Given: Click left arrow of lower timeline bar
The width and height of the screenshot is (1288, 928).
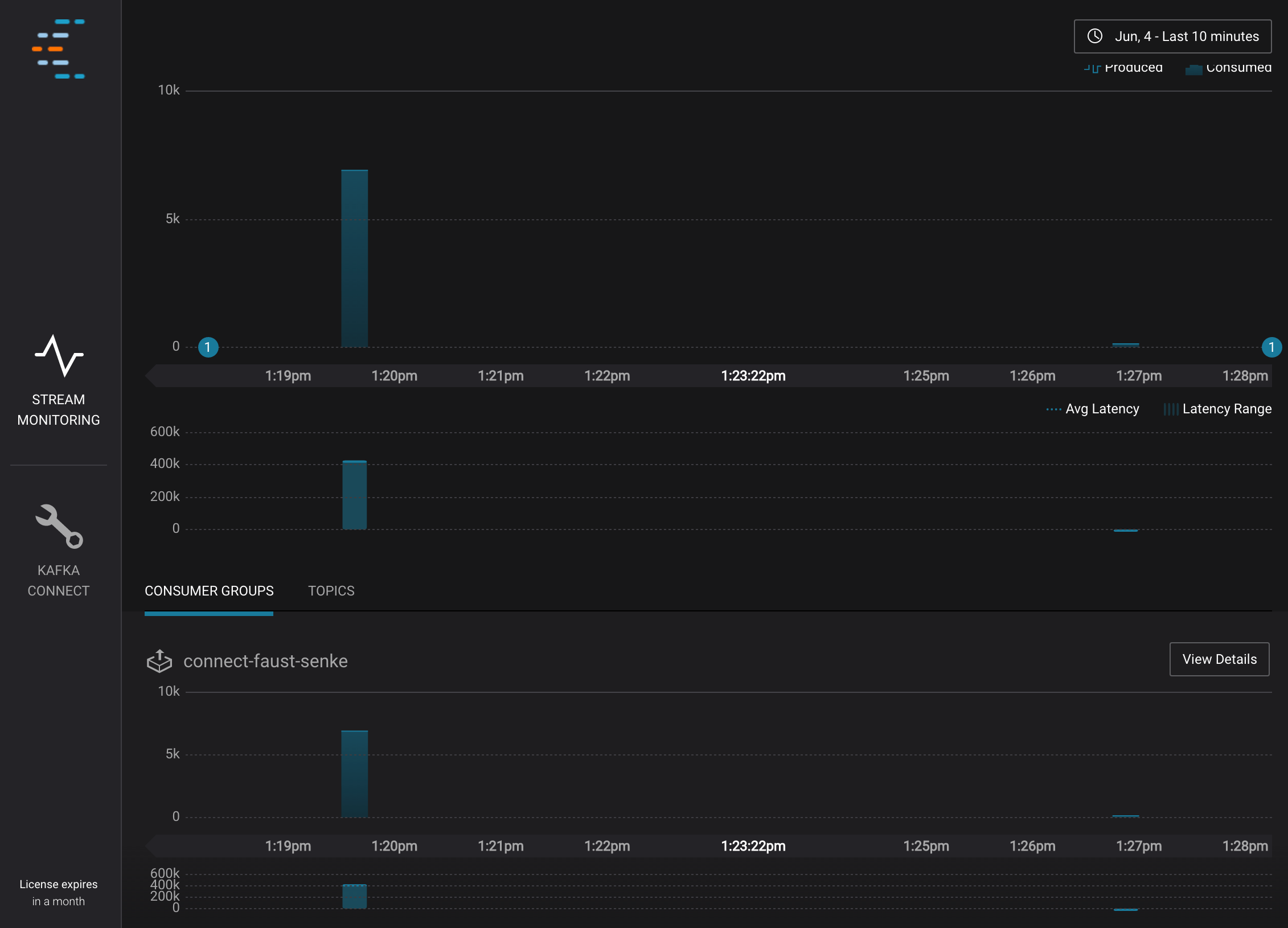Looking at the screenshot, I should [x=151, y=846].
